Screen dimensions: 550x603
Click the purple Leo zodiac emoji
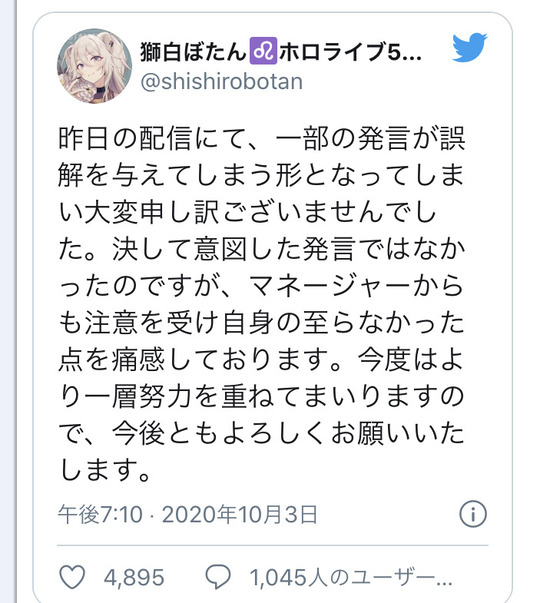(263, 51)
